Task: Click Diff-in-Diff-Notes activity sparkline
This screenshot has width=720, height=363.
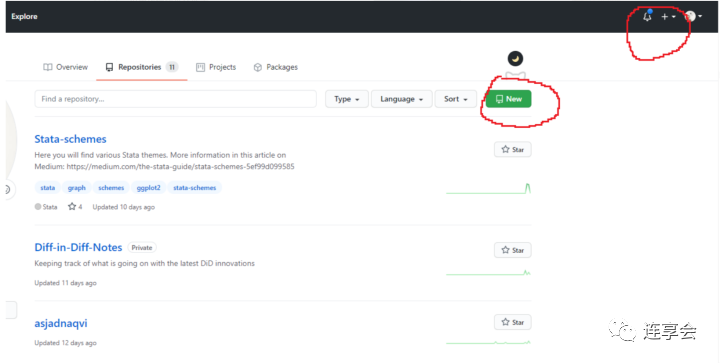Action: point(489,273)
